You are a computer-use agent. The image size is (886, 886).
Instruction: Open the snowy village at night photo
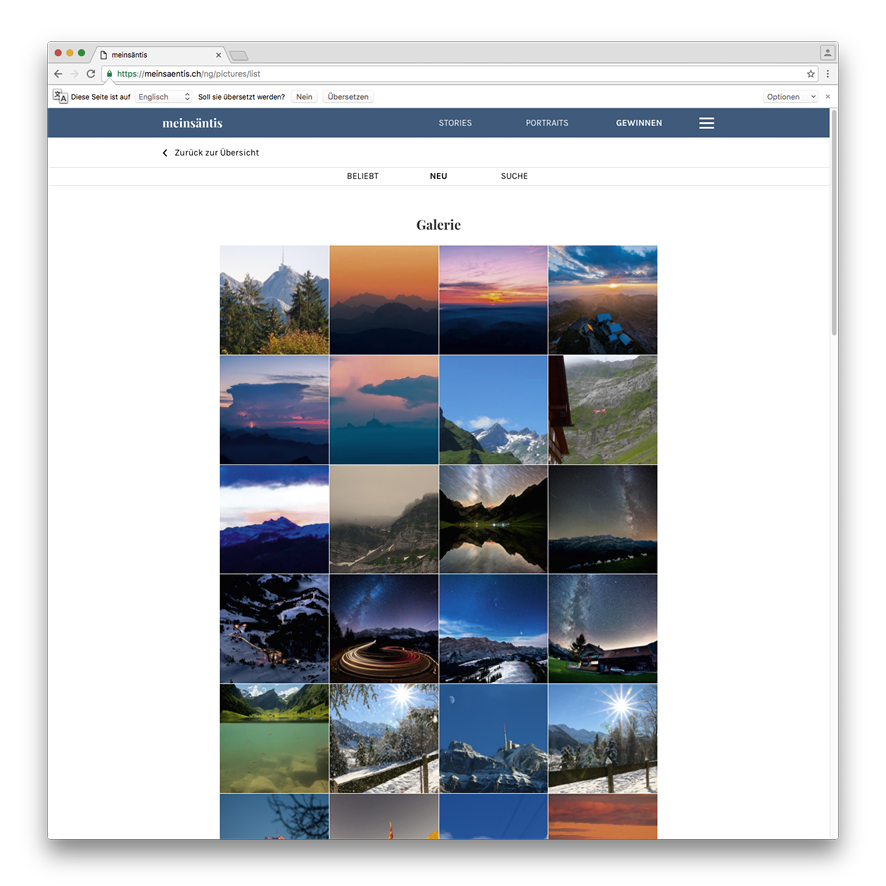(275, 629)
